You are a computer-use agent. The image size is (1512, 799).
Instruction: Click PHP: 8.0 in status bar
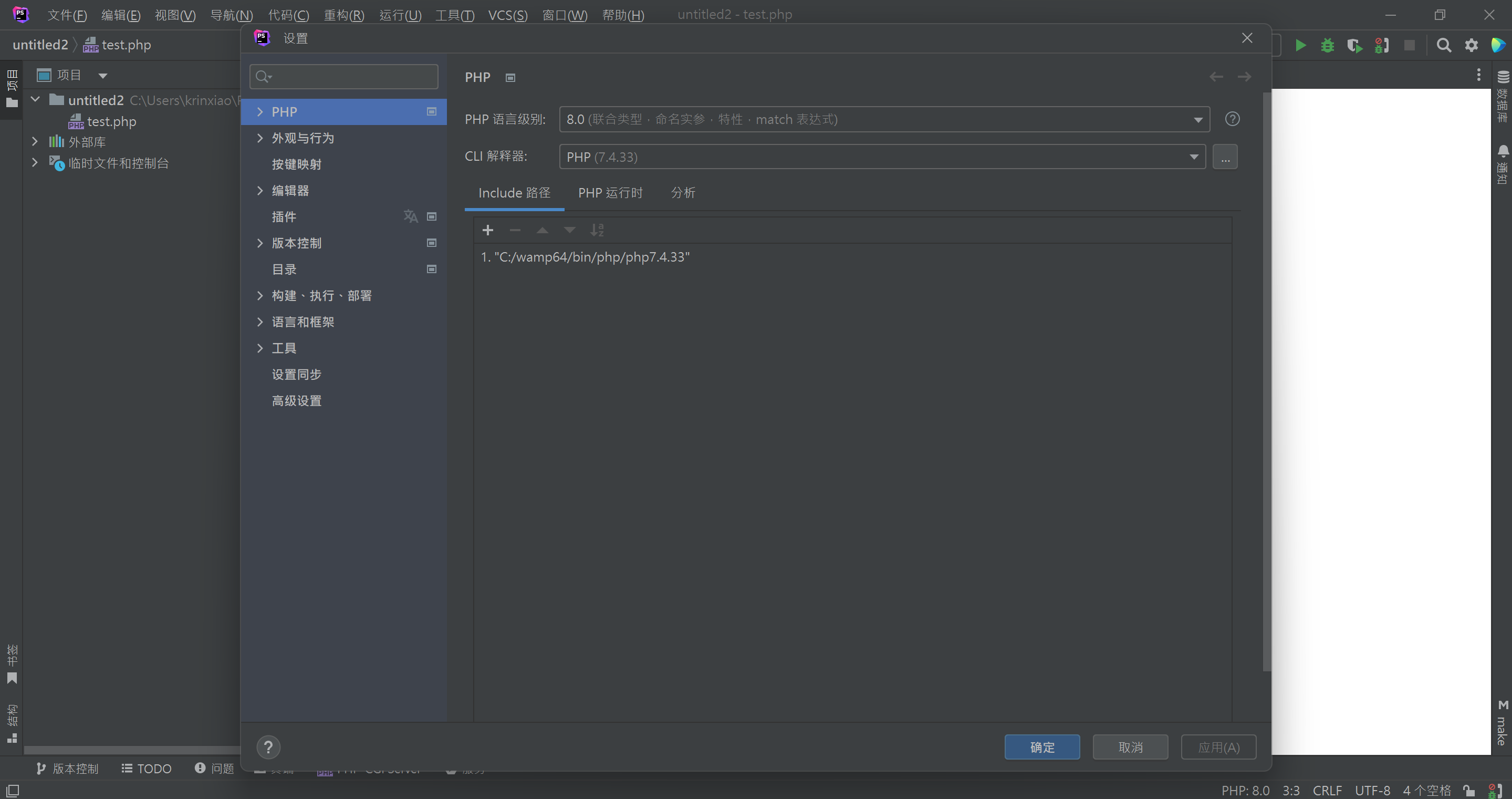pyautogui.click(x=1245, y=791)
